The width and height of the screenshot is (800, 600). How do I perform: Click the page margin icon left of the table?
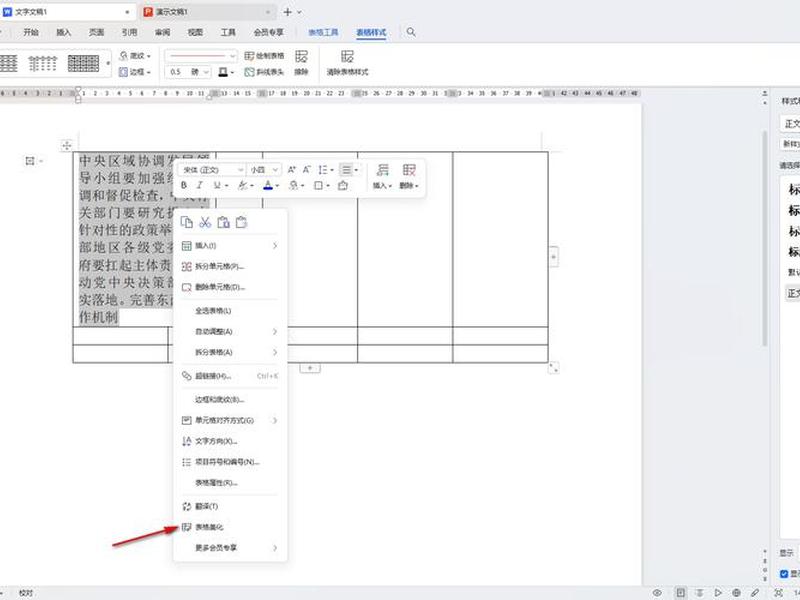[30, 161]
